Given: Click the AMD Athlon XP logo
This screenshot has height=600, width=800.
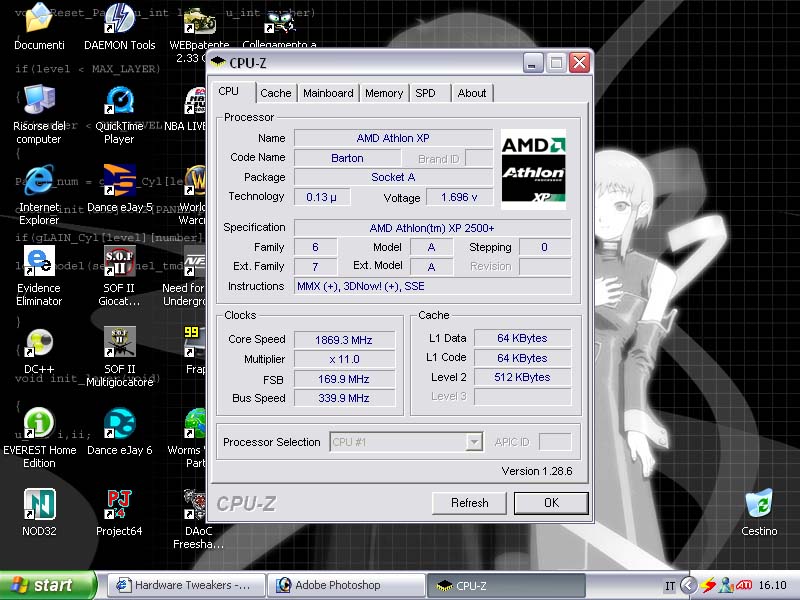Looking at the screenshot, I should point(533,169).
